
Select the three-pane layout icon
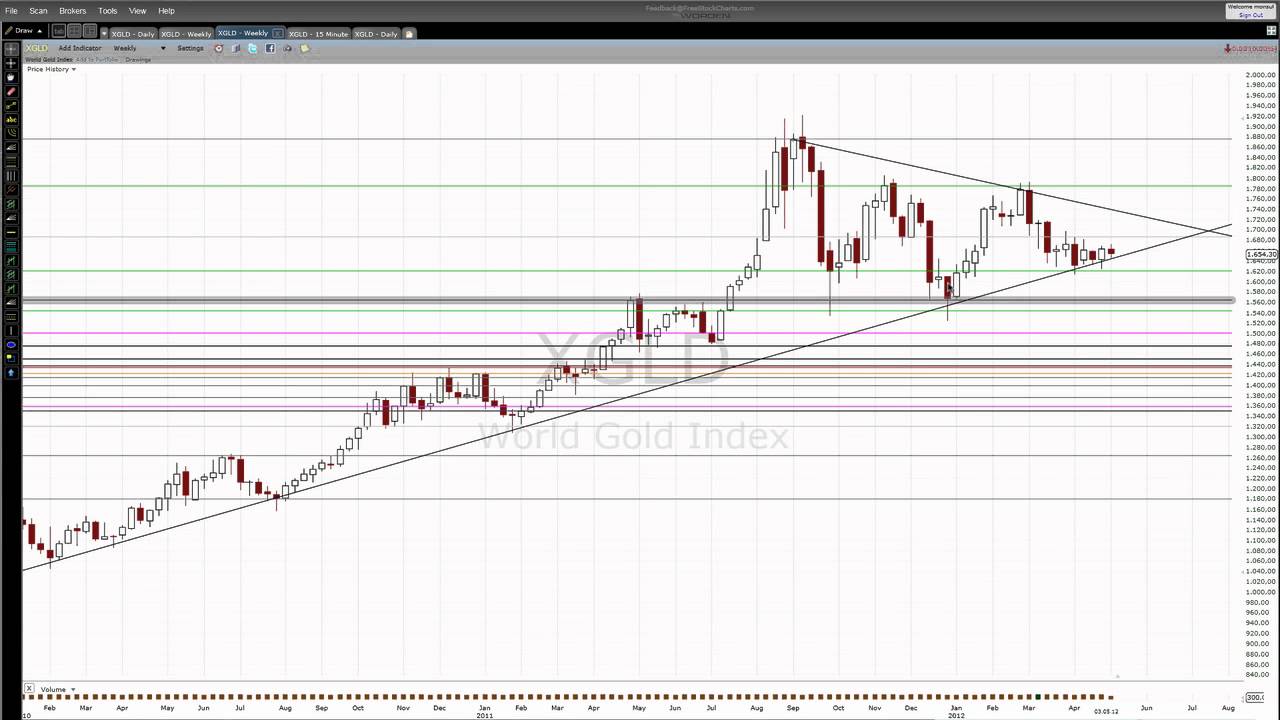pos(90,31)
